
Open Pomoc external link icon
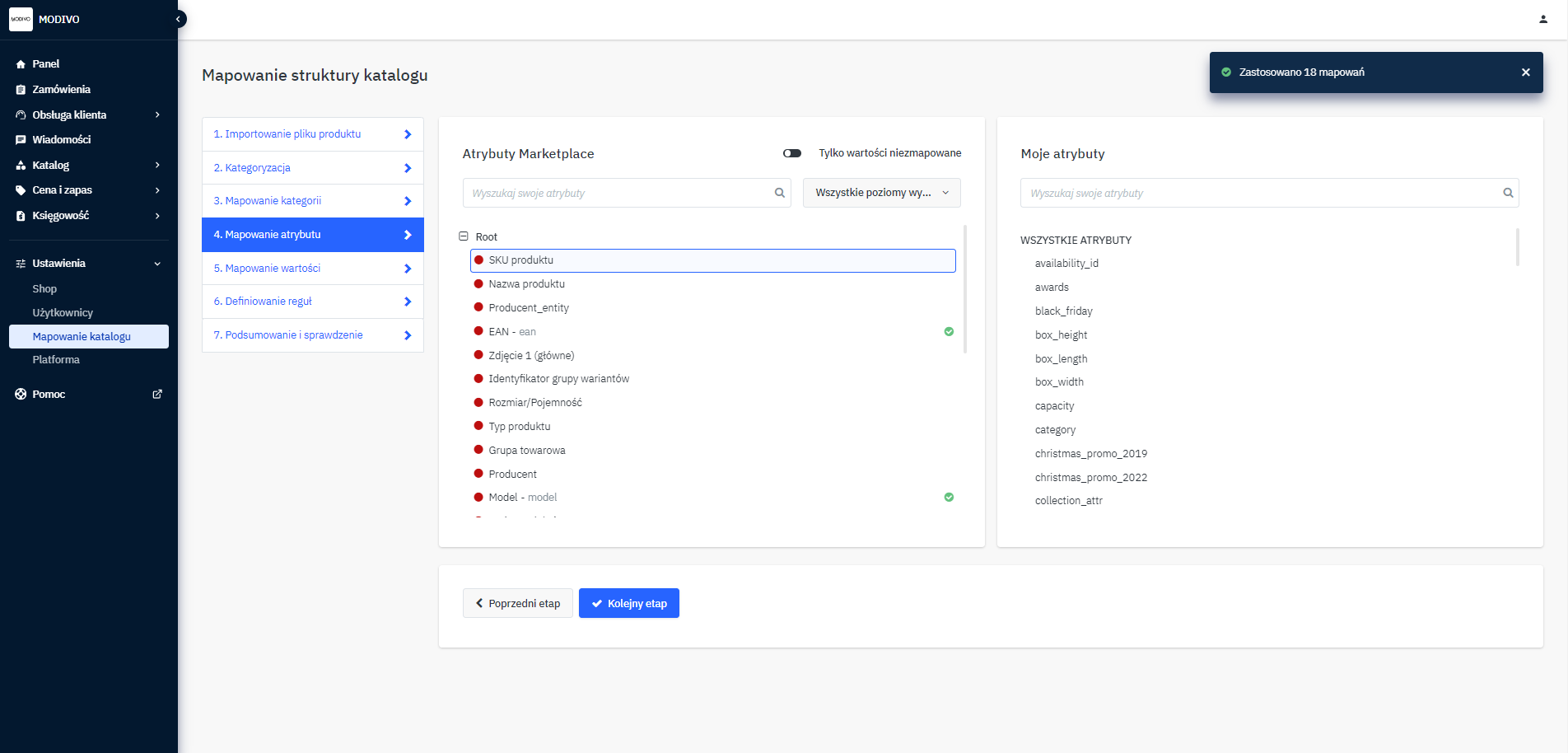pos(157,394)
